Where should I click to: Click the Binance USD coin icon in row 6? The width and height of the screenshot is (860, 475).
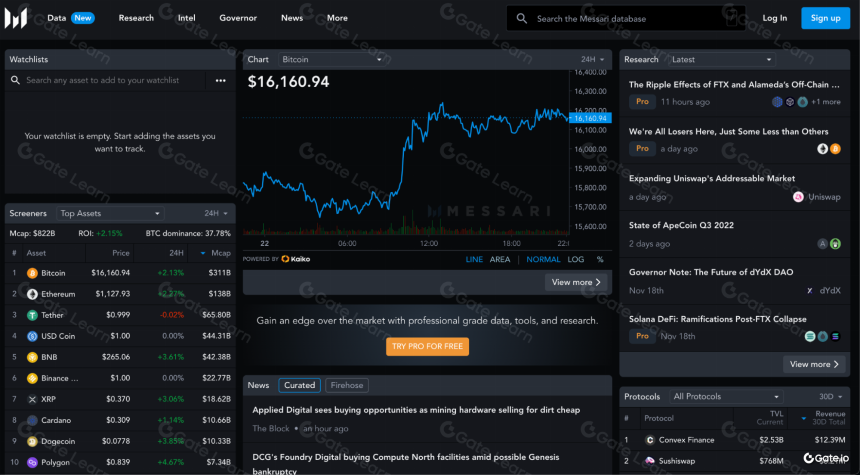pyautogui.click(x=32, y=378)
